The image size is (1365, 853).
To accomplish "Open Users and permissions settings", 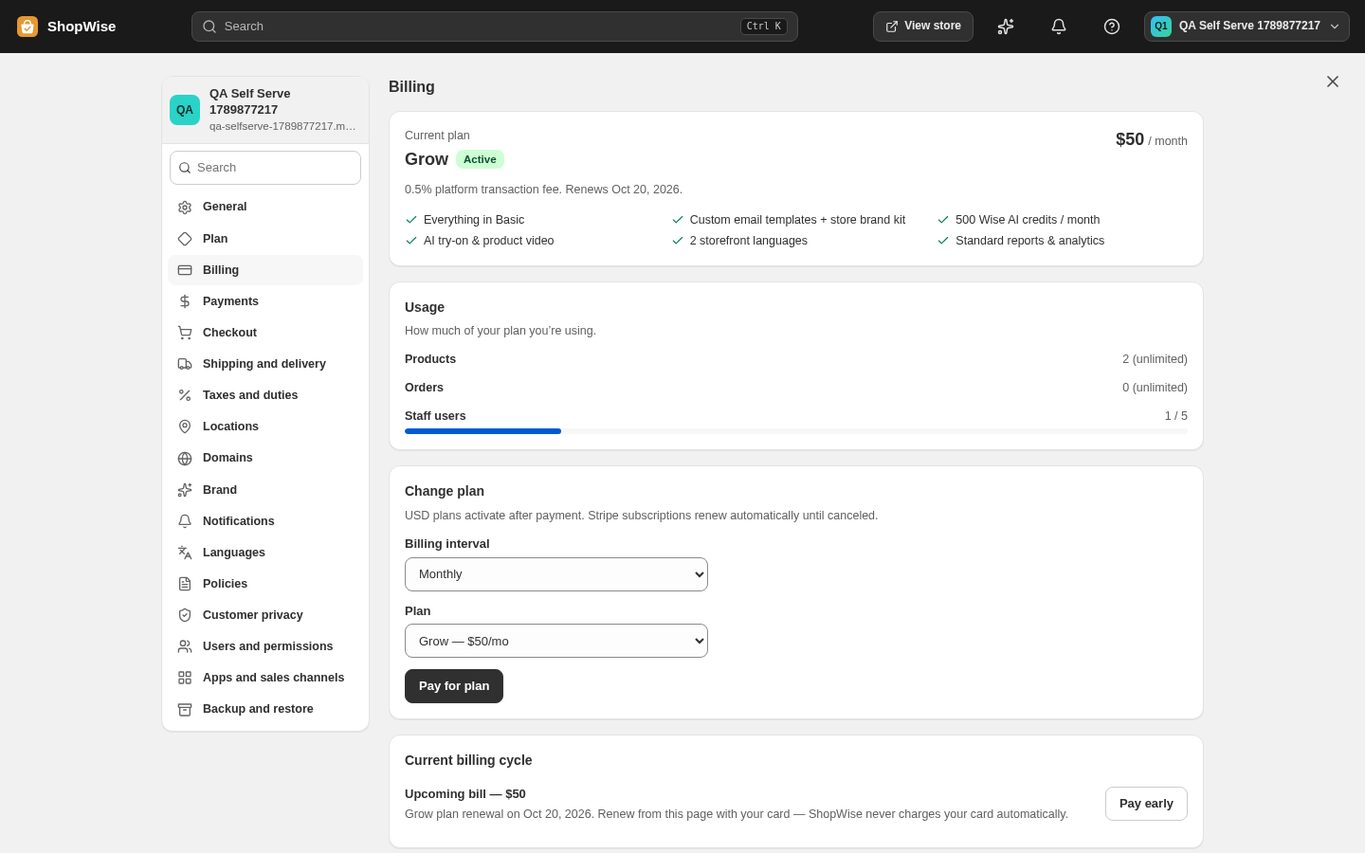I will coord(266,646).
